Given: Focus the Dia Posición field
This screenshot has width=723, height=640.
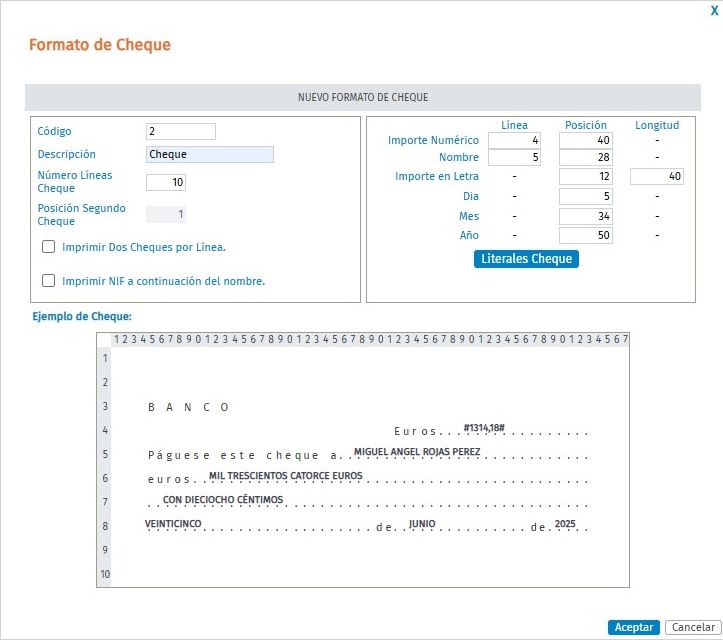Looking at the screenshot, I should coord(586,196).
